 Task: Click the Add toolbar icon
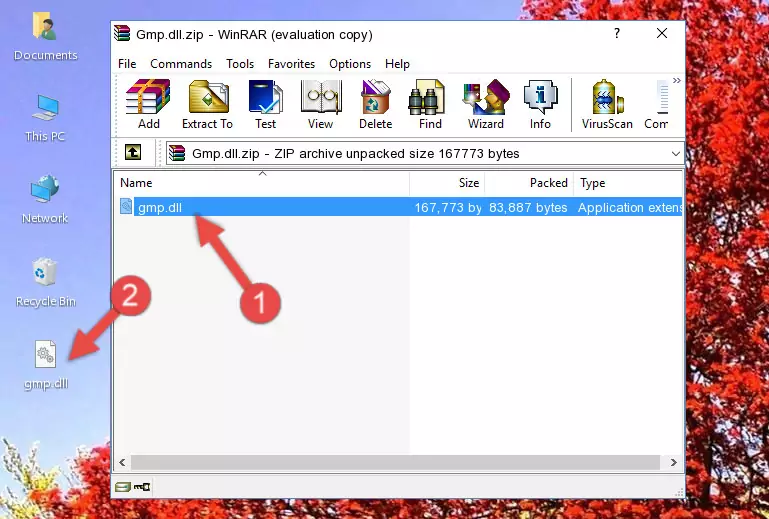(148, 105)
